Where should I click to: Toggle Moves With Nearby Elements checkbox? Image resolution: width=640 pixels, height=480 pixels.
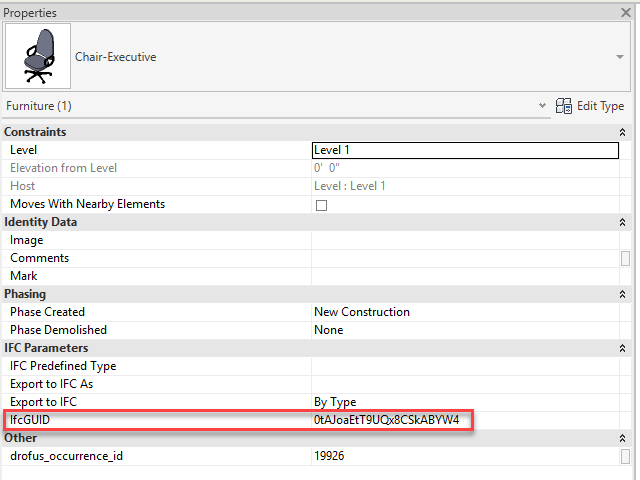pyautogui.click(x=321, y=205)
